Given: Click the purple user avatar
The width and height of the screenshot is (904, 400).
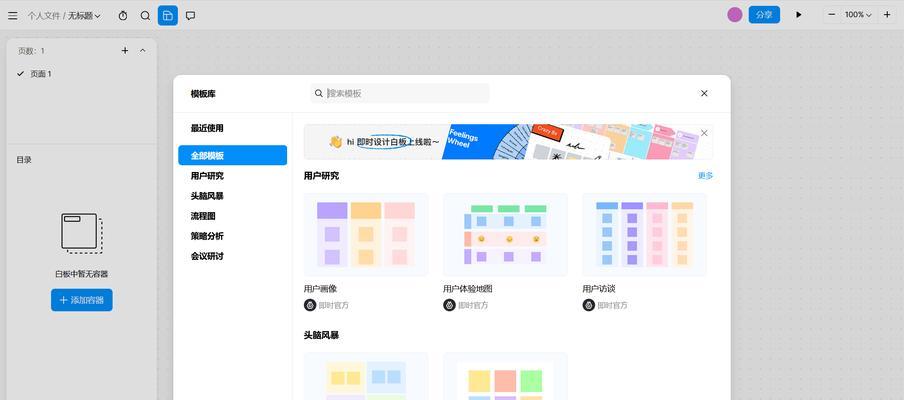Looking at the screenshot, I should (734, 15).
